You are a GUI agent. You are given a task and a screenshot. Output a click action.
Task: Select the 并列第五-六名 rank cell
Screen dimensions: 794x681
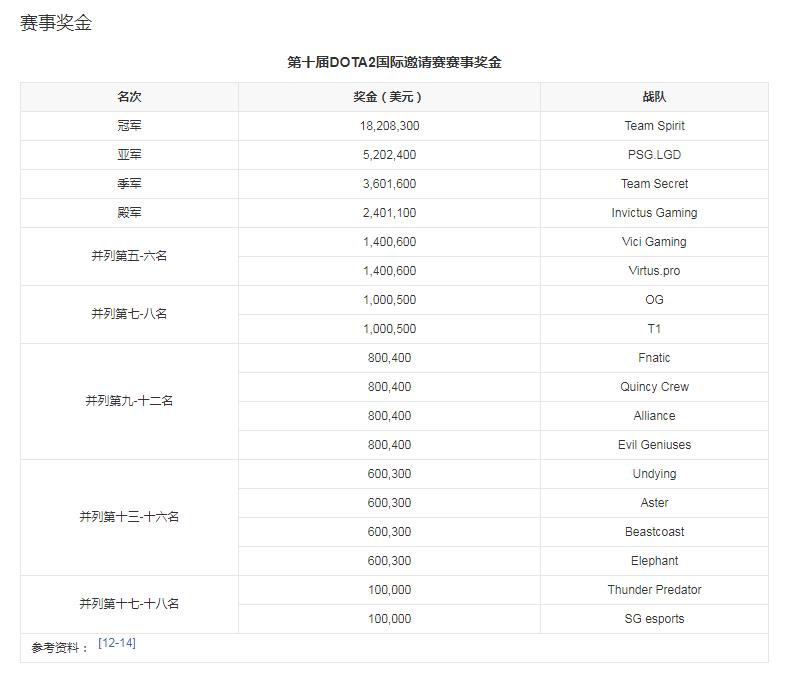click(x=129, y=256)
